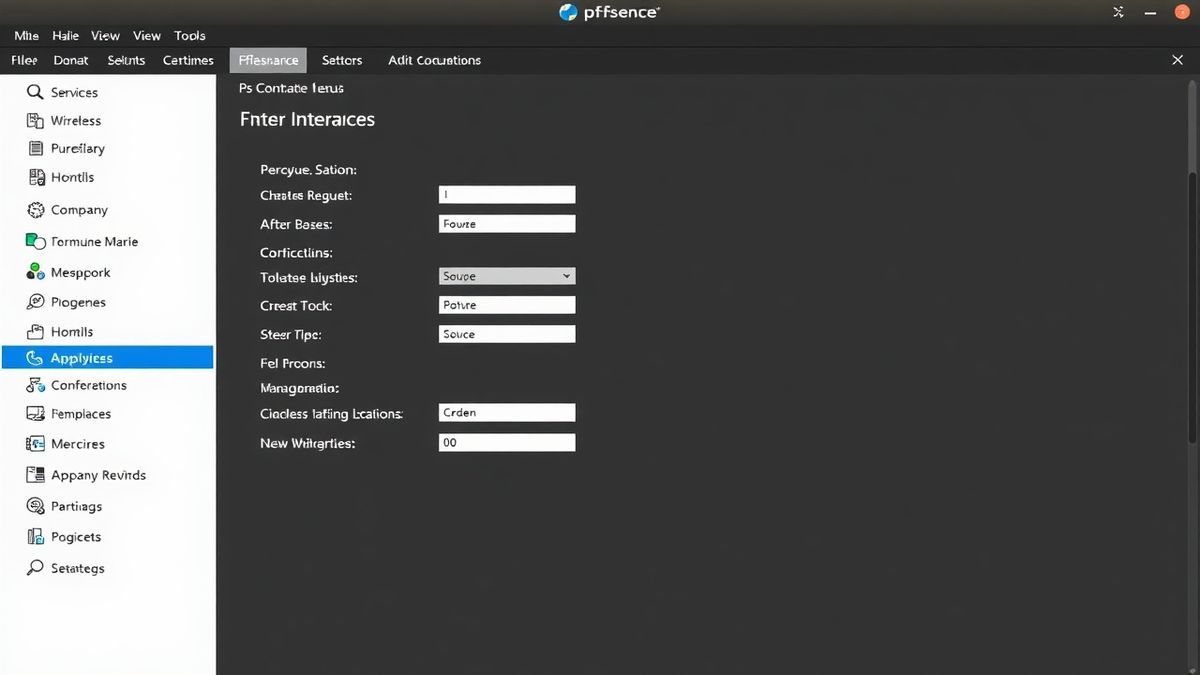
Task: Click the Mercires sidebar icon
Action: pyautogui.click(x=35, y=444)
